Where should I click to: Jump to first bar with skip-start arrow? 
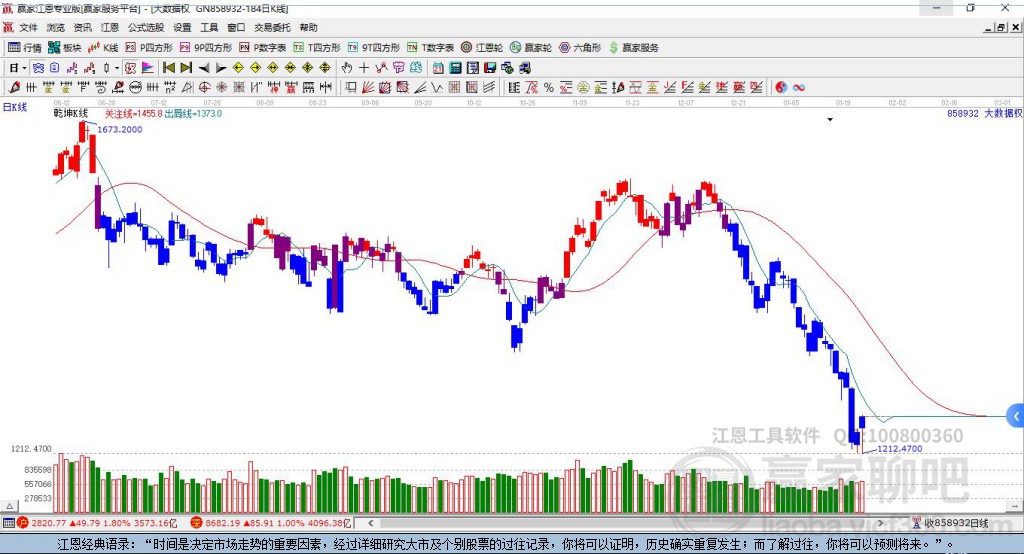[x=169, y=68]
